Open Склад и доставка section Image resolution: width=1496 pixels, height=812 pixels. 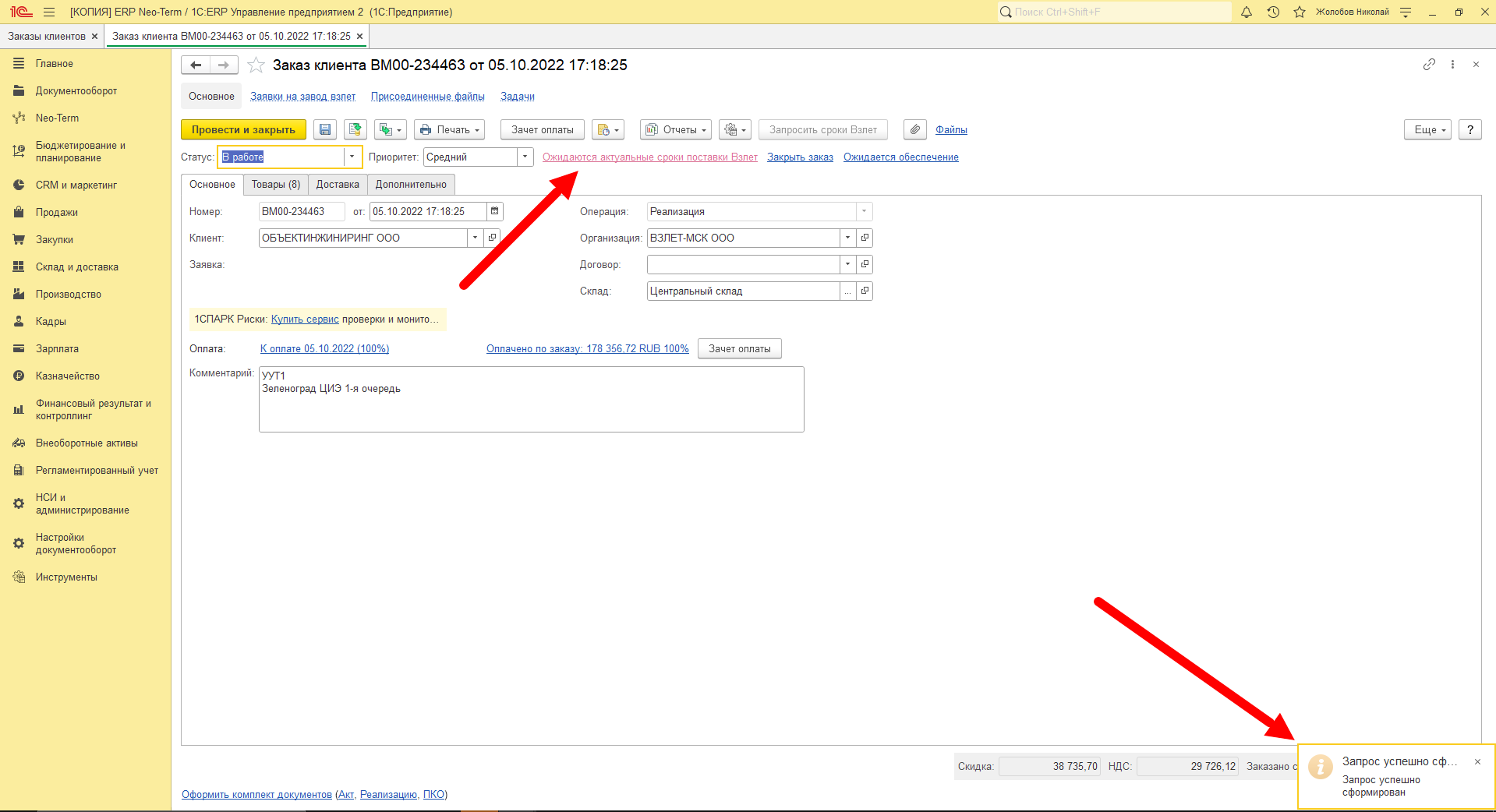76,267
